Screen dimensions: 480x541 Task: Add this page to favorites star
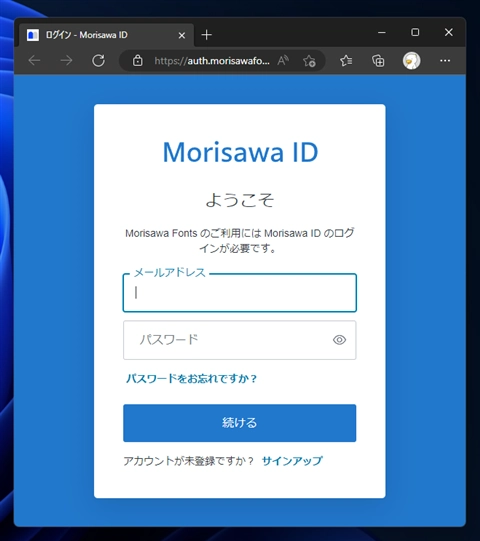click(x=309, y=61)
